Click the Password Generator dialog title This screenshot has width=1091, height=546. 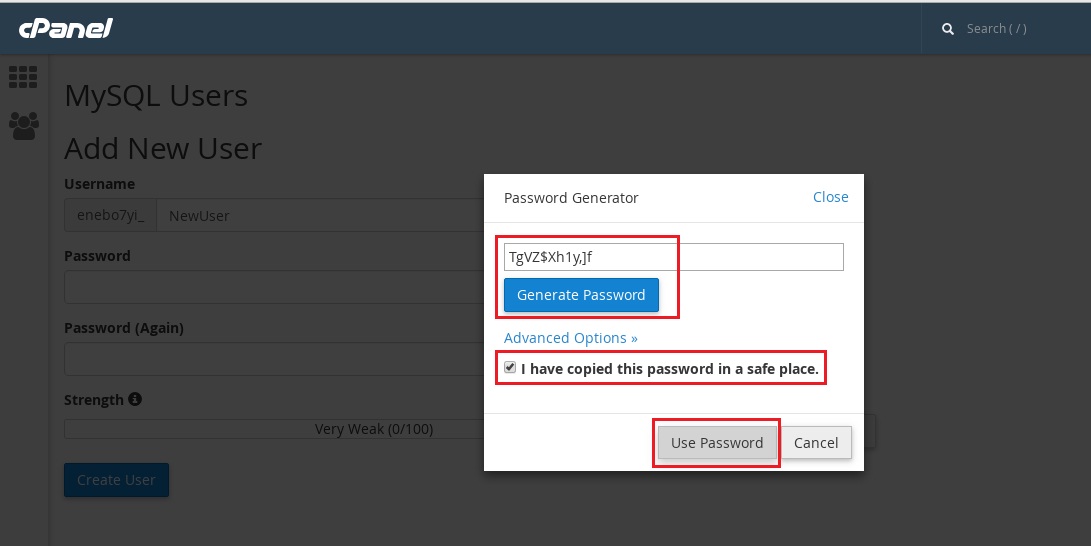571,198
